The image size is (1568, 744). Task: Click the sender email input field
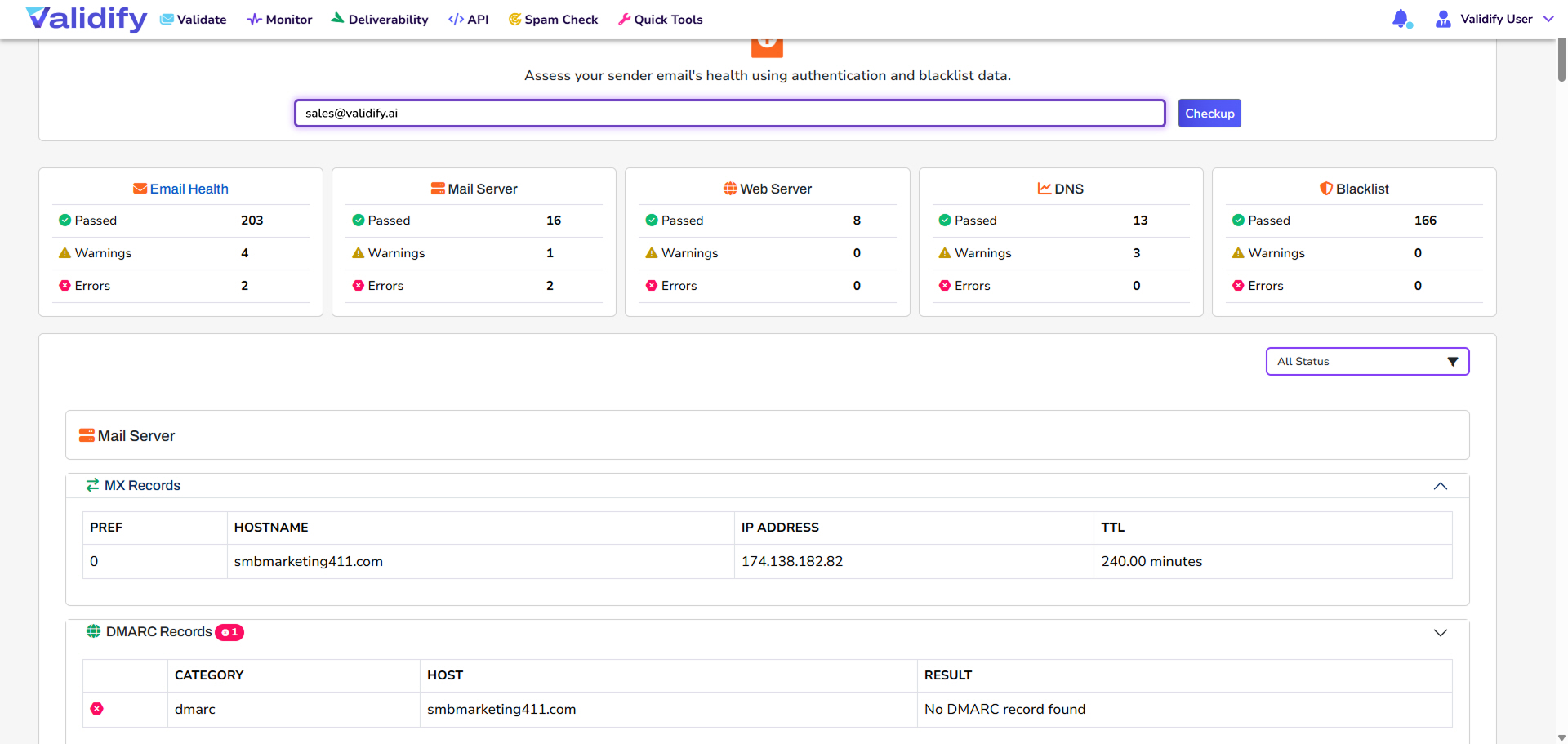point(729,114)
